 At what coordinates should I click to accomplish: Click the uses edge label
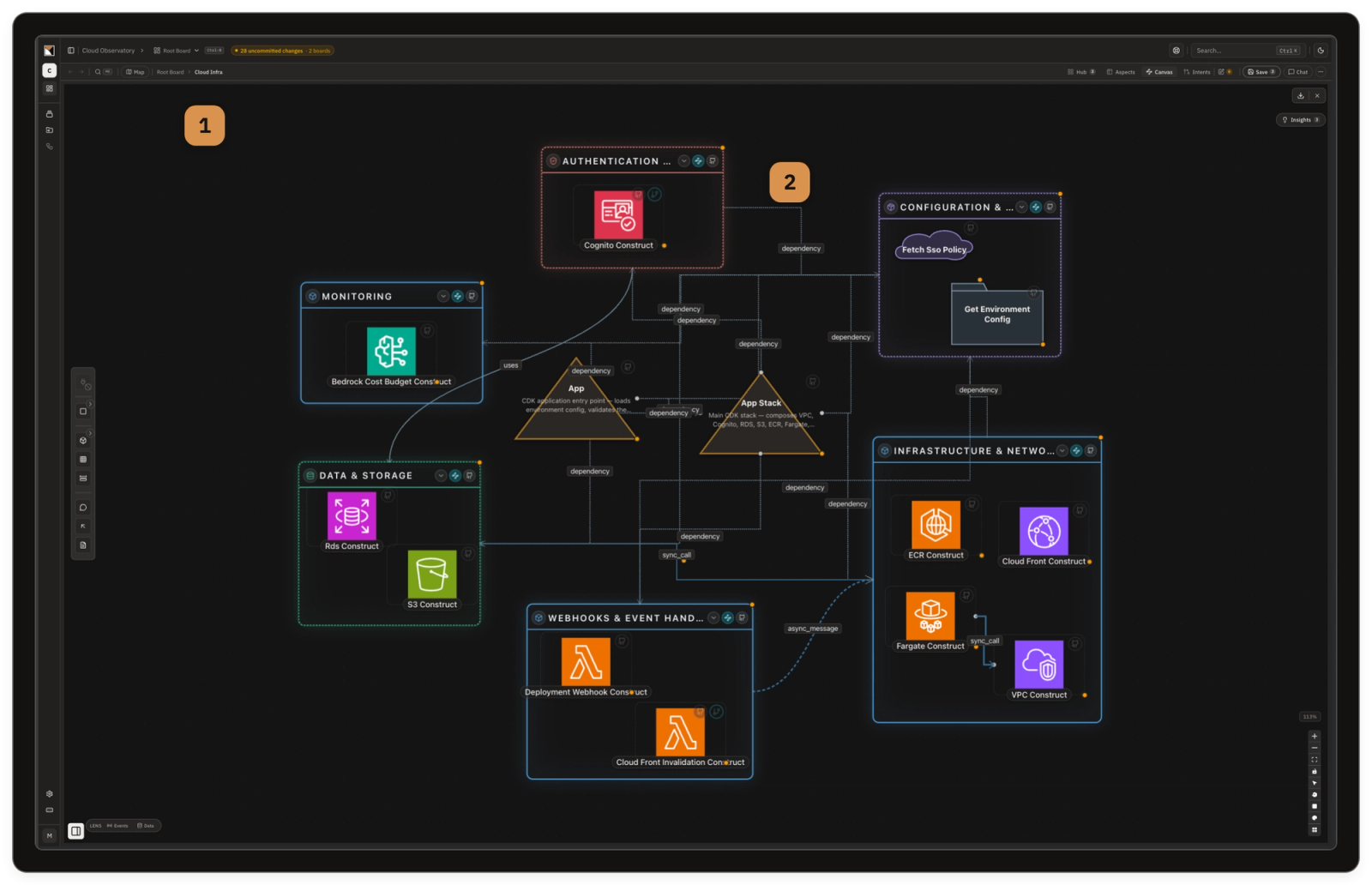tap(511, 365)
